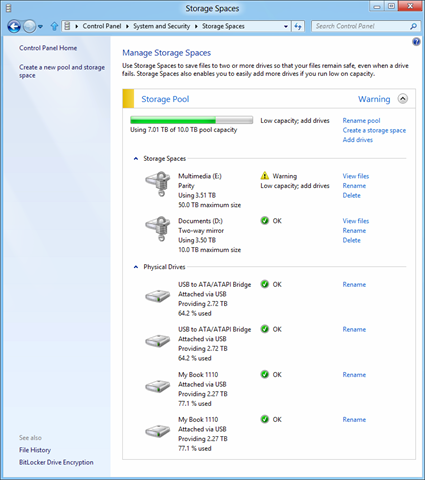Open recent pages dropdown next to Forward button
The height and width of the screenshot is (480, 425).
click(x=40, y=26)
